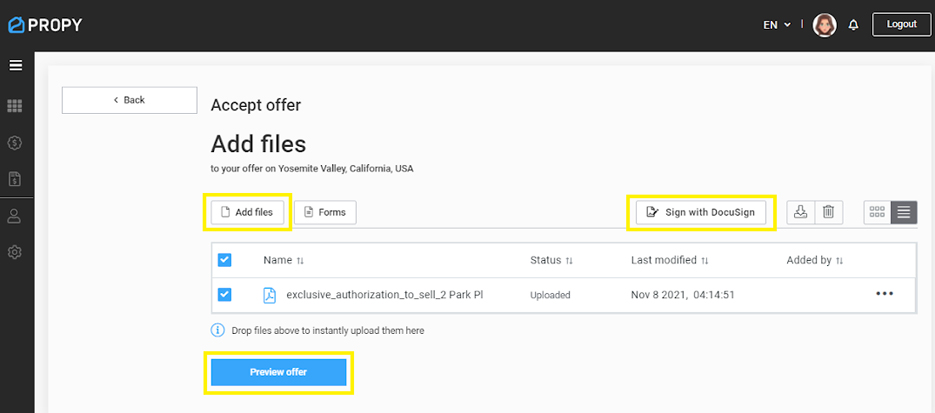The height and width of the screenshot is (413, 935).
Task: Open the dashboard grid icon in sidebar
Action: [15, 105]
